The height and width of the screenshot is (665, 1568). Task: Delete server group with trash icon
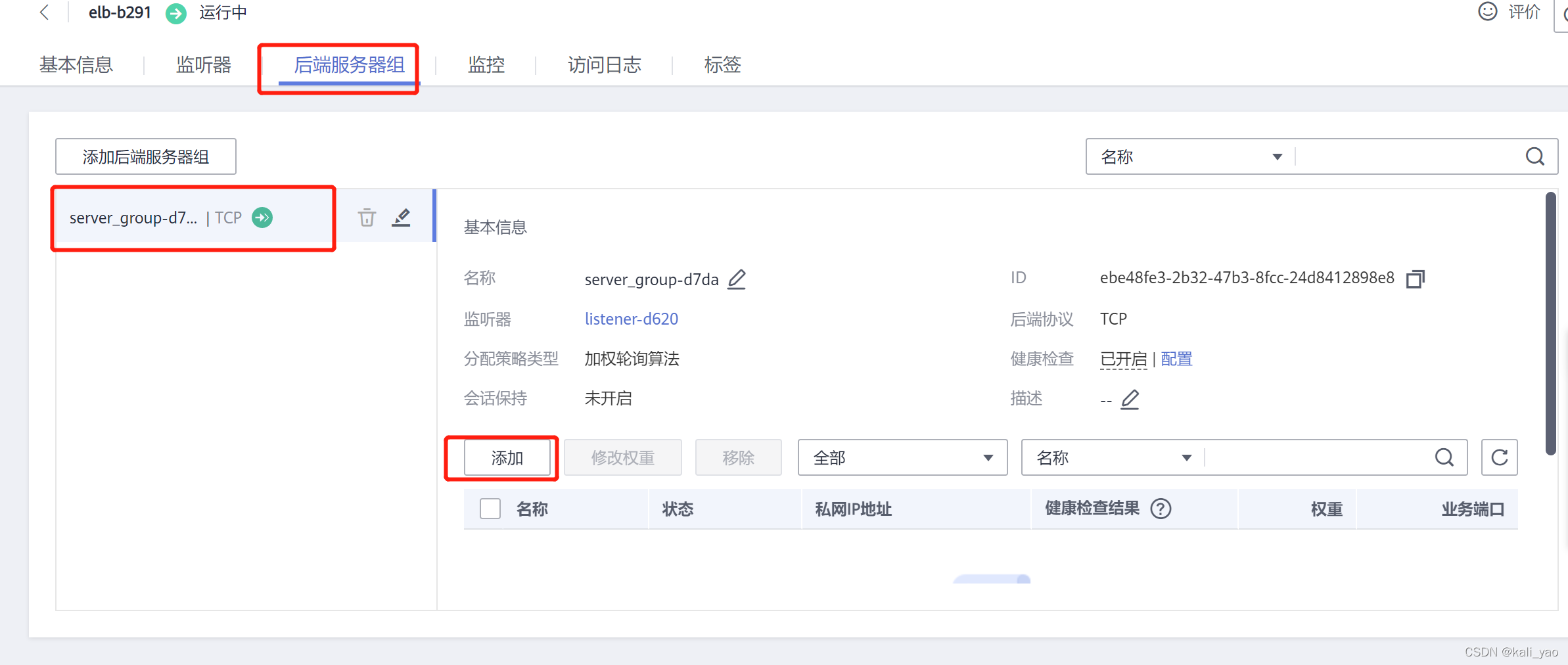[x=367, y=218]
